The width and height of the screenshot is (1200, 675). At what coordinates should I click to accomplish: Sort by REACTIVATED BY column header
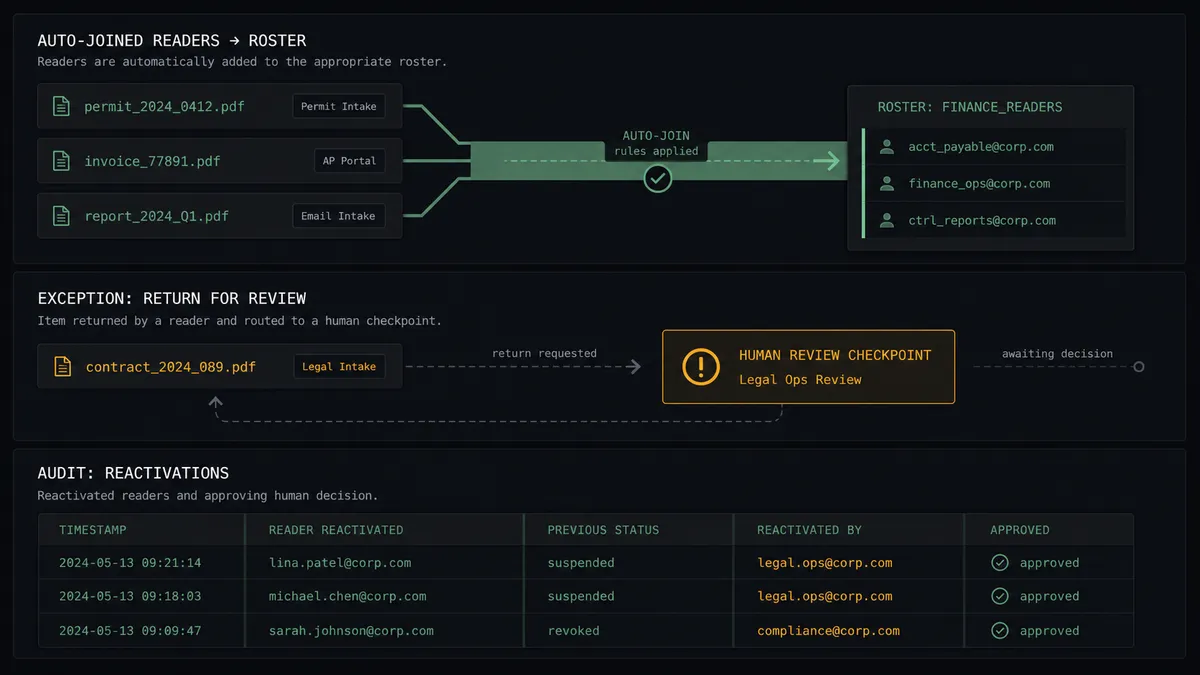click(809, 530)
